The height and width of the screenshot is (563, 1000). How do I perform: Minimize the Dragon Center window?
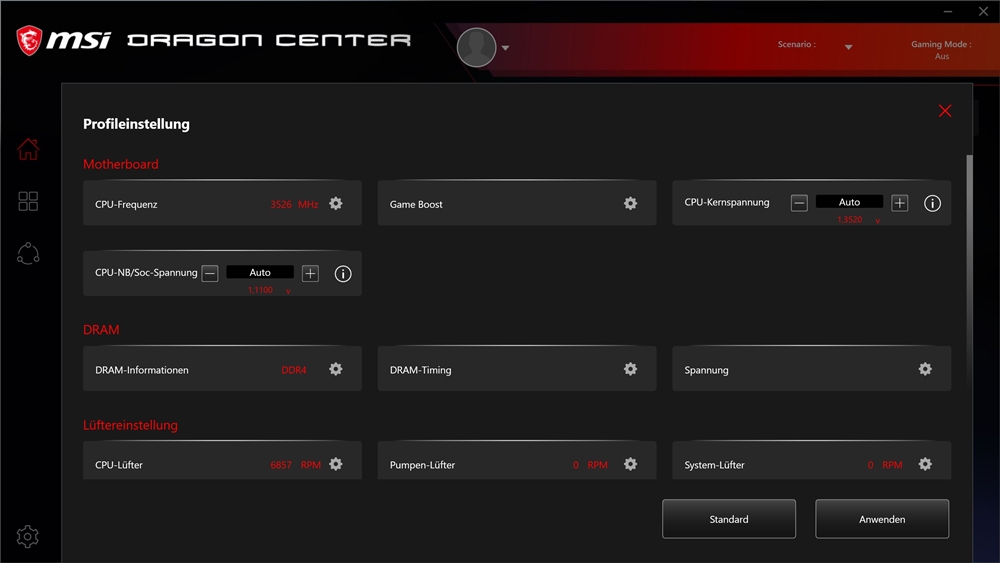948,11
